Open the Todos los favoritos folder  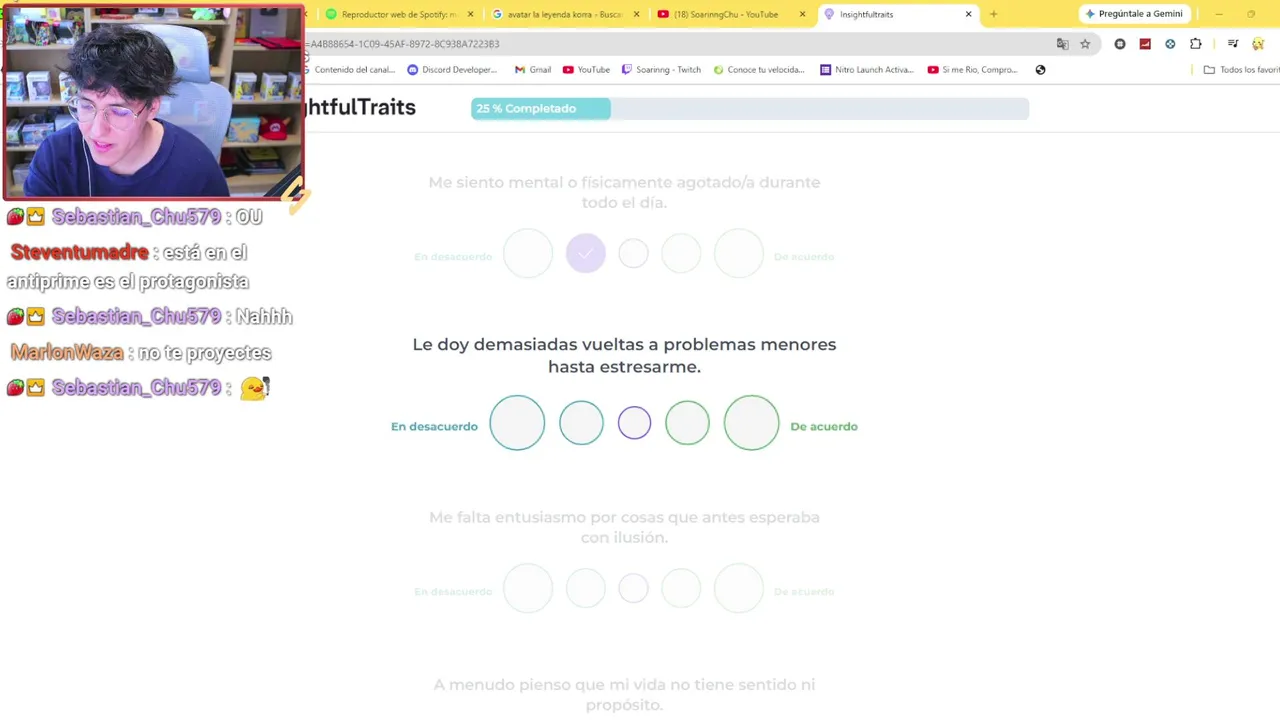pos(1241,70)
